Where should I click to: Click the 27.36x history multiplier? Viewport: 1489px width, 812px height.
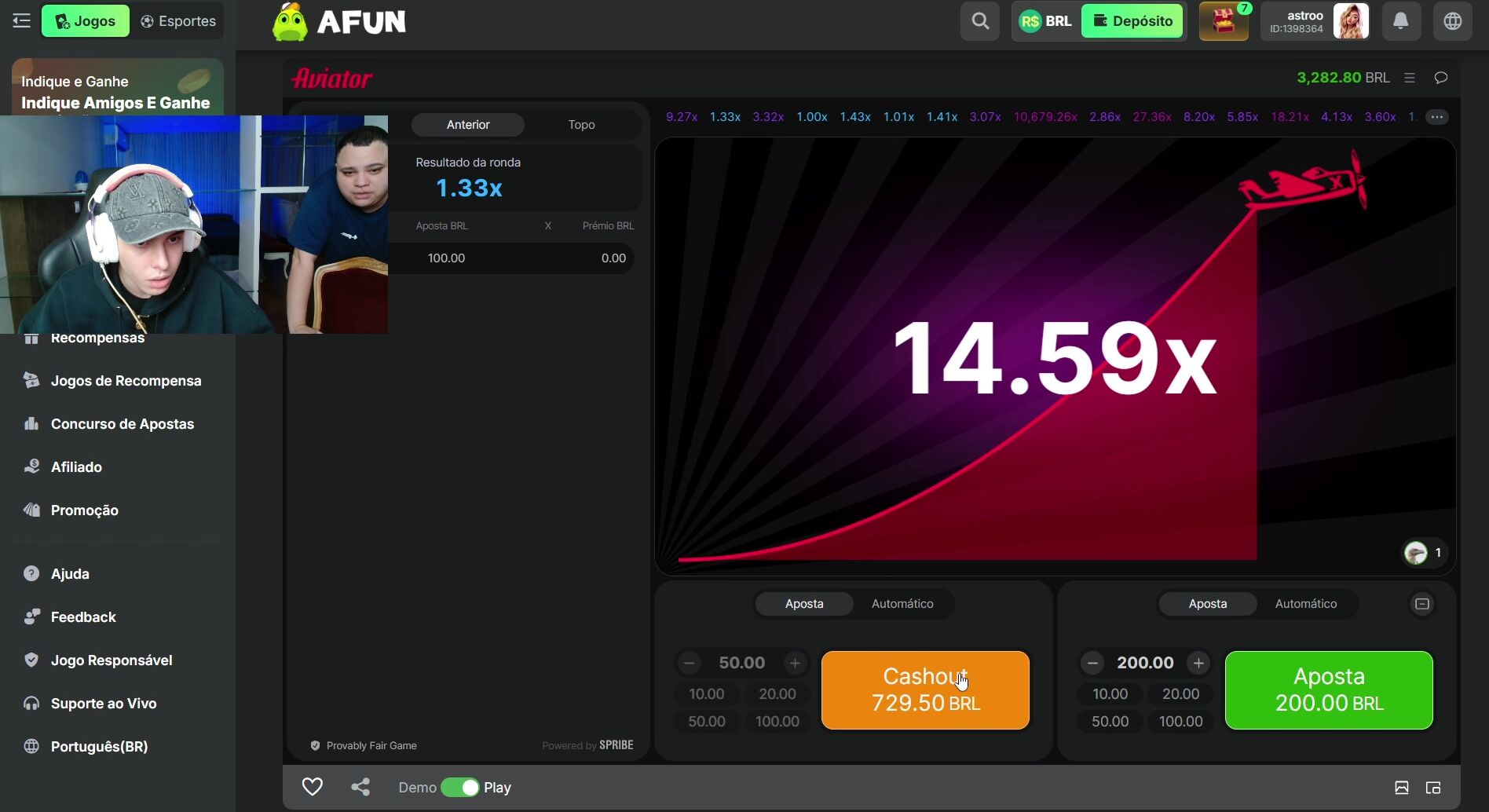(x=1152, y=117)
